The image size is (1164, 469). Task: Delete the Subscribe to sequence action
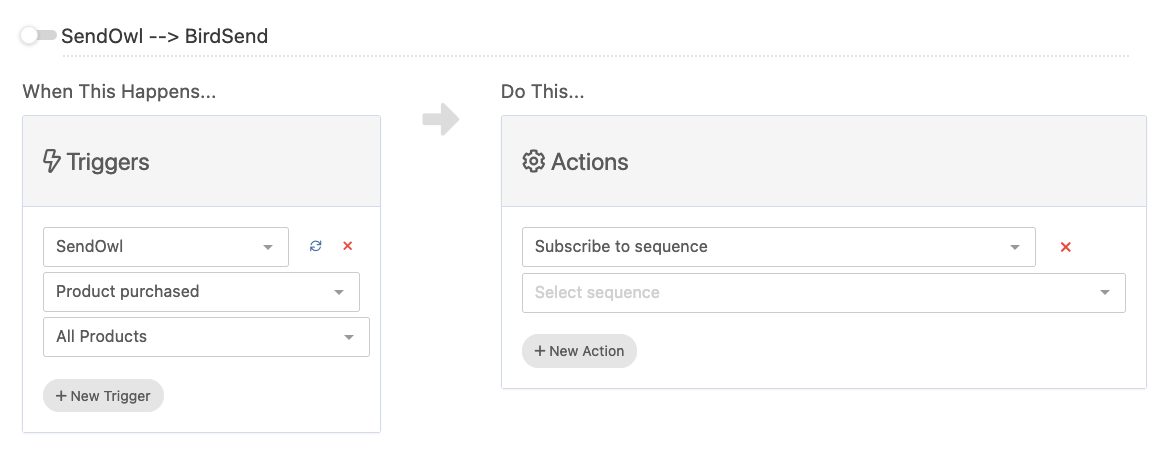(x=1066, y=247)
